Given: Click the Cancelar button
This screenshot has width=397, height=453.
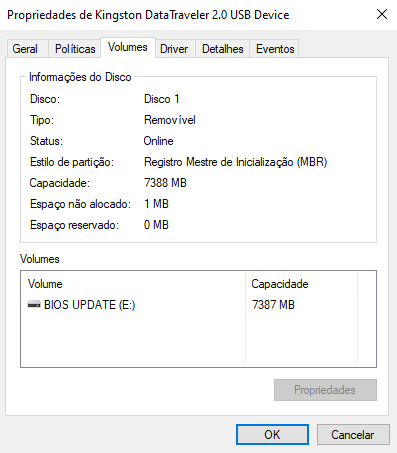Looking at the screenshot, I should click(353, 434).
